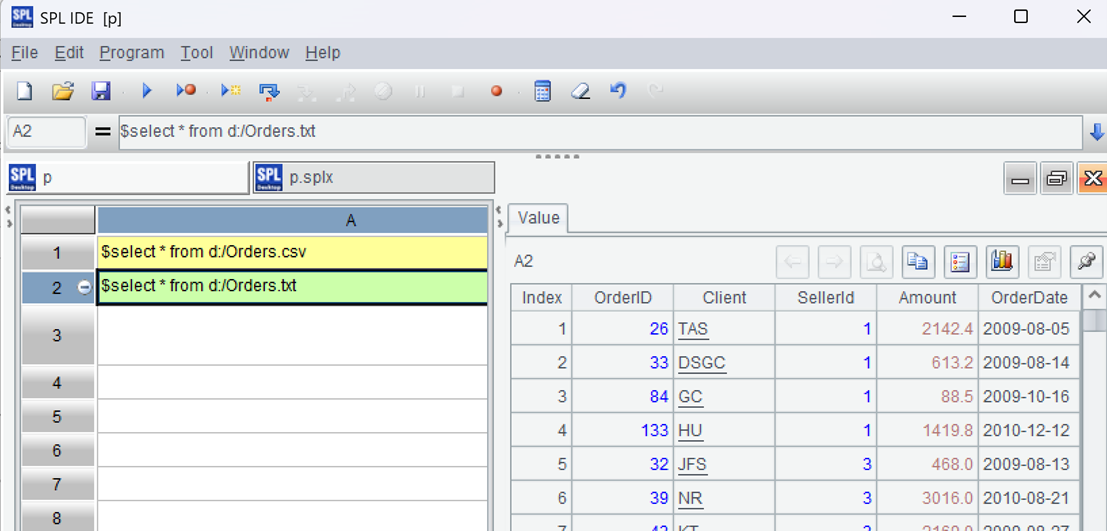Click the copy icon in Value panel
1107x531 pixels.
(917, 262)
